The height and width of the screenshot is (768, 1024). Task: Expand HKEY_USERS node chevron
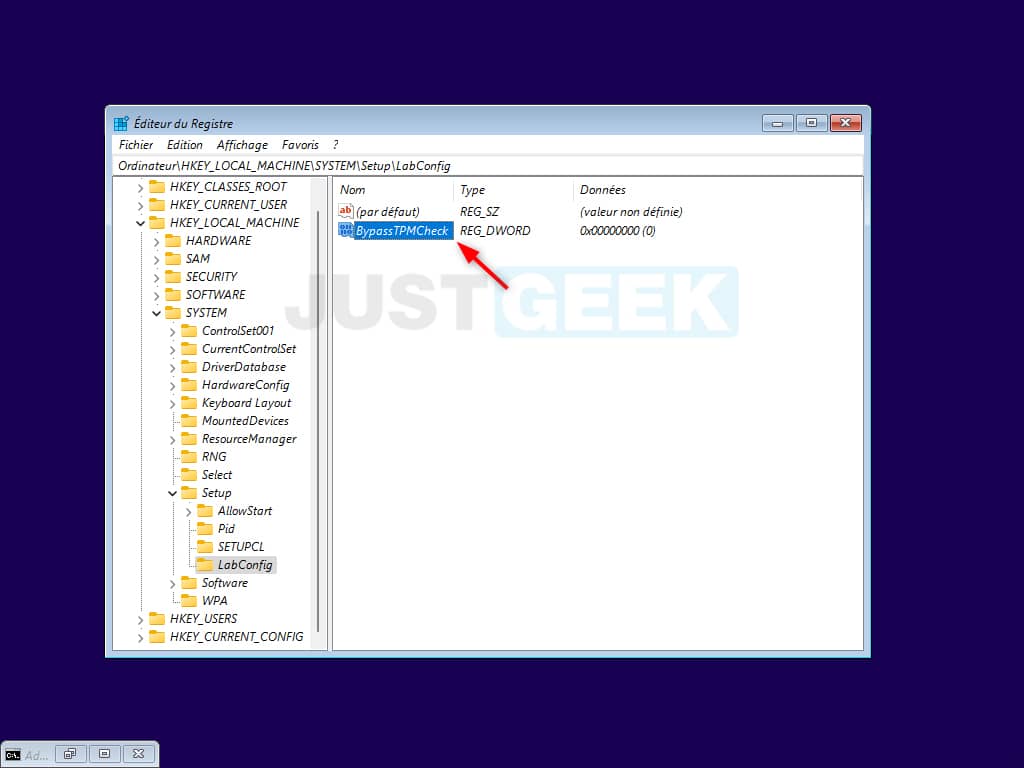140,619
